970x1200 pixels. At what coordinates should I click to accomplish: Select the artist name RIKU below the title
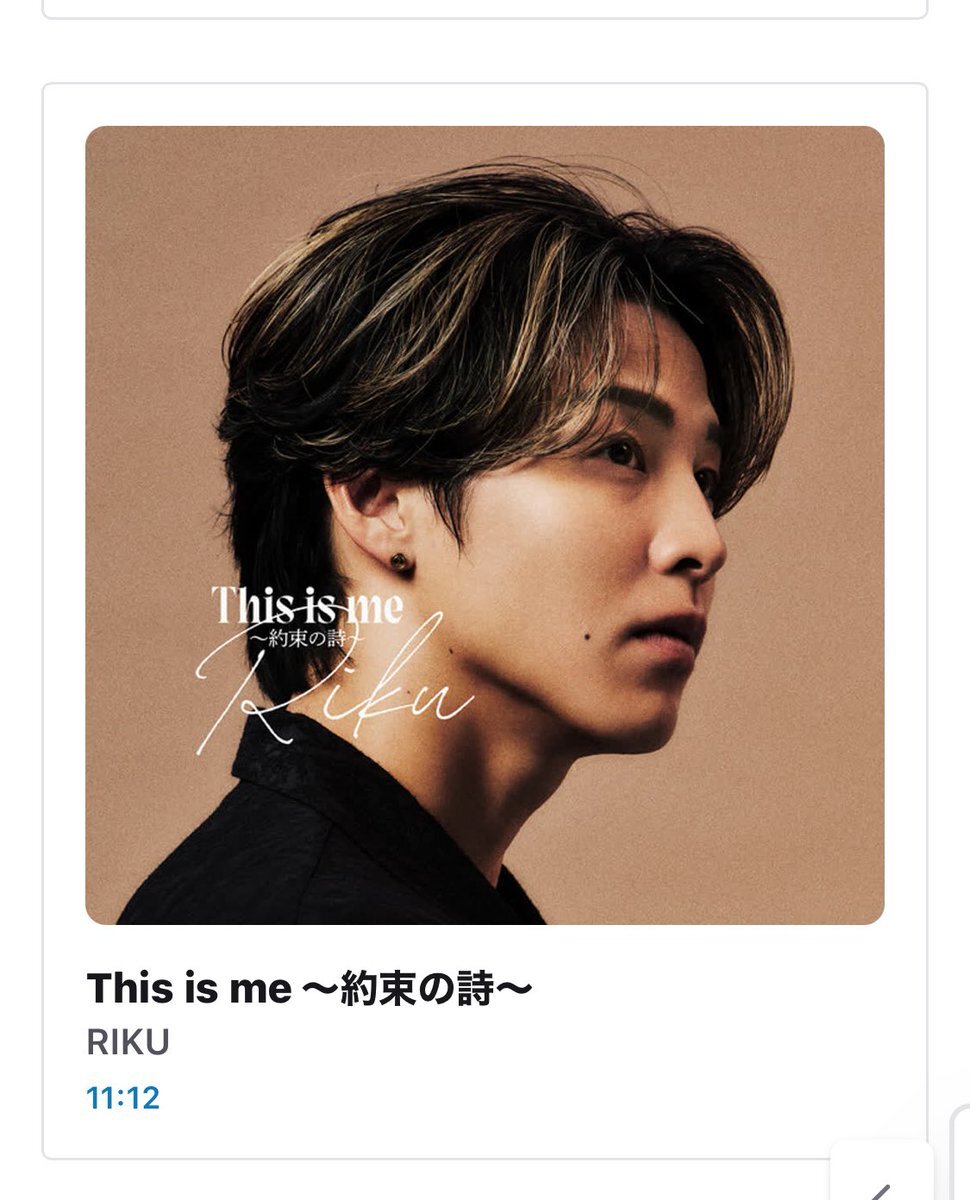point(128,1042)
